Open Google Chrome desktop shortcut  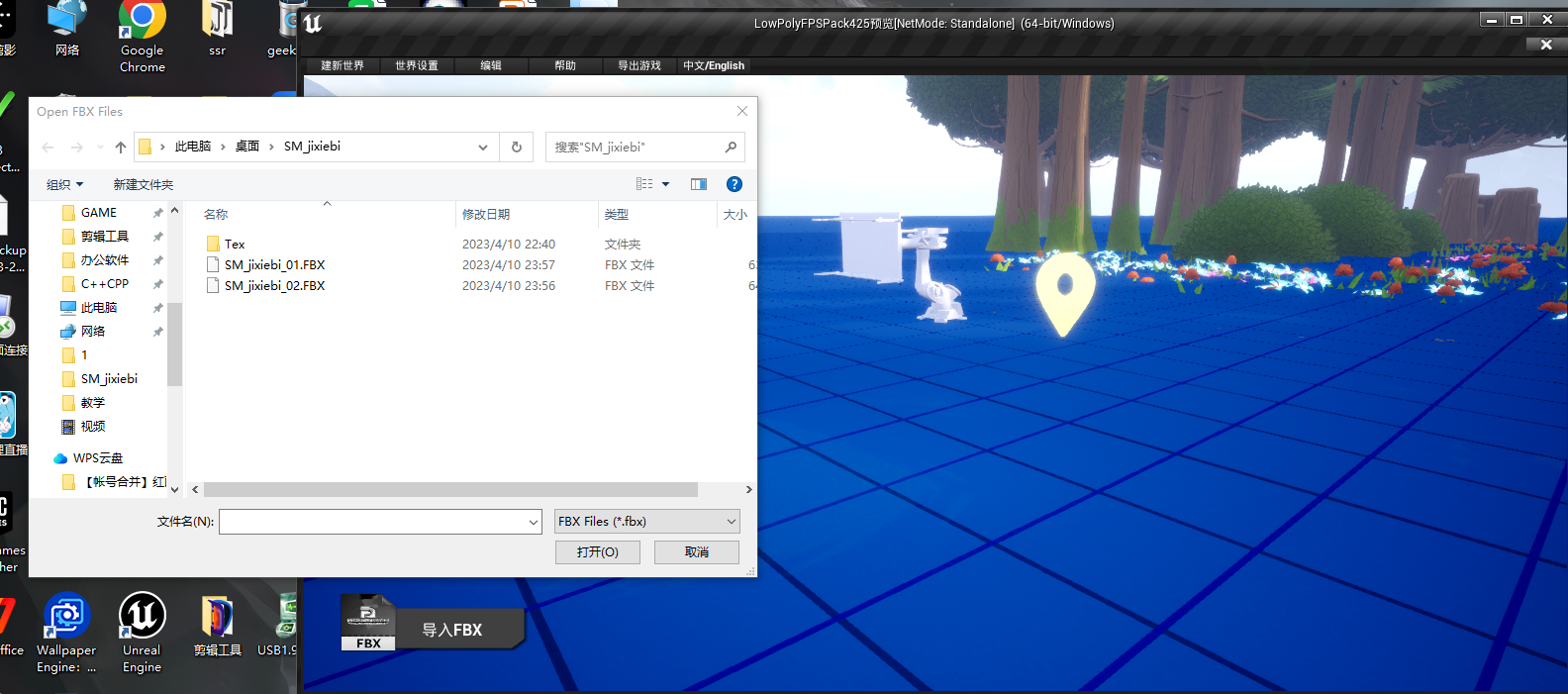143,38
